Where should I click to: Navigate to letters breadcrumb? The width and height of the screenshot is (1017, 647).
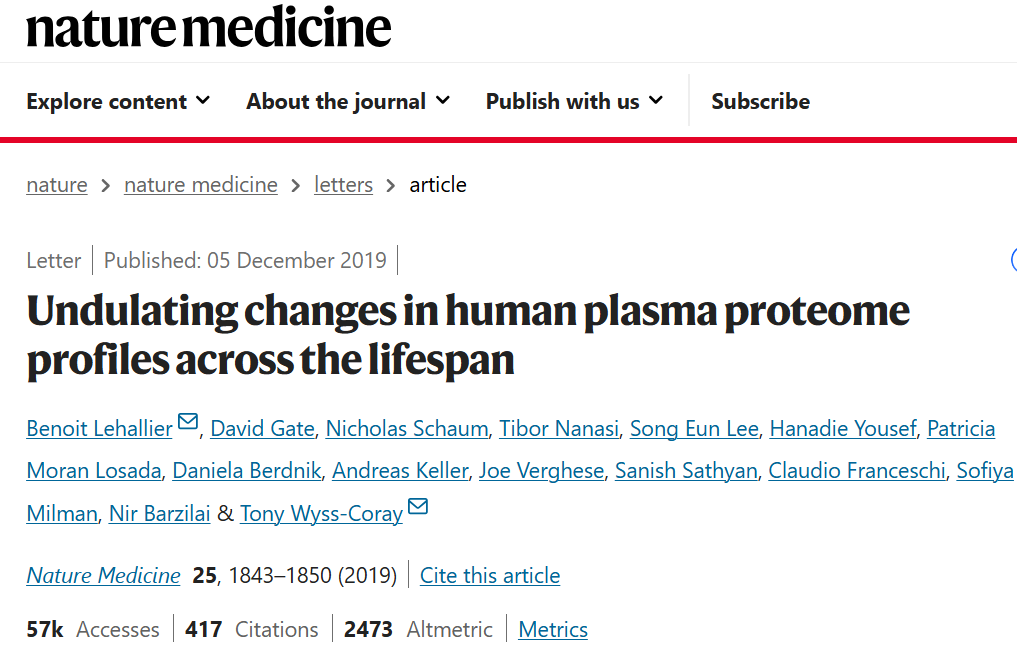click(x=343, y=185)
